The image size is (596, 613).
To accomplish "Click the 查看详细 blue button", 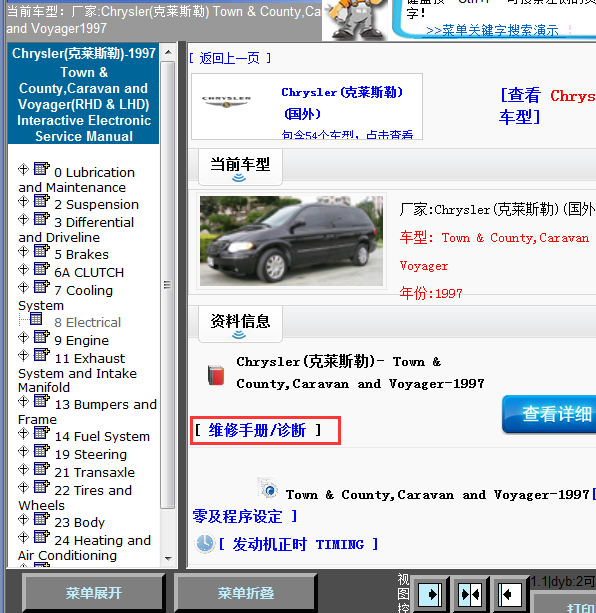I will [549, 414].
